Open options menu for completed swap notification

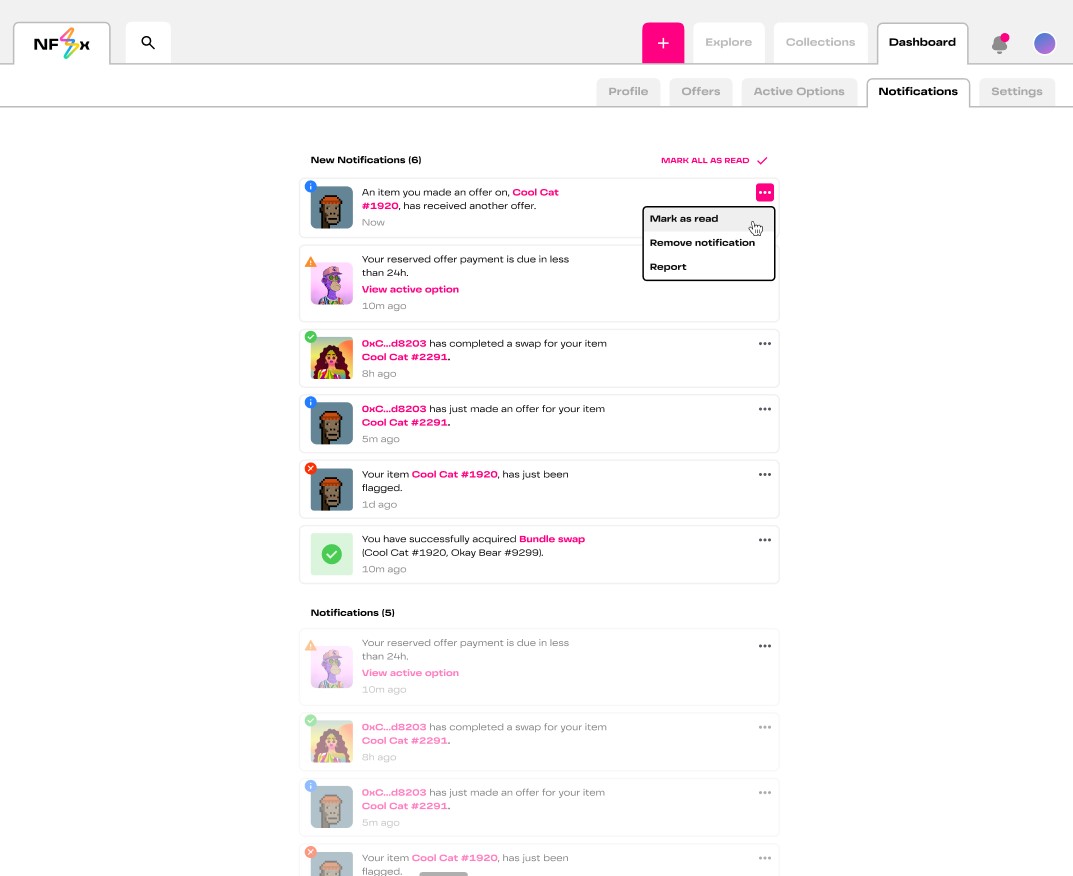click(x=765, y=343)
